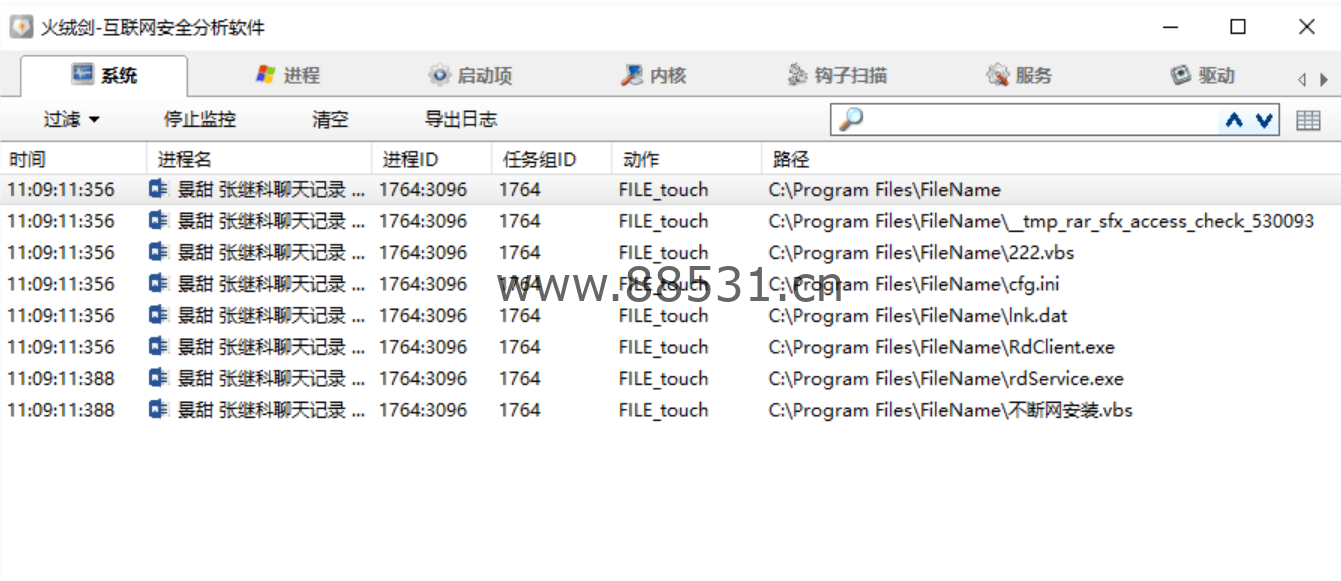Click task group 1764 in the lnk.dat row
The height and width of the screenshot is (581, 1341).
click(520, 316)
